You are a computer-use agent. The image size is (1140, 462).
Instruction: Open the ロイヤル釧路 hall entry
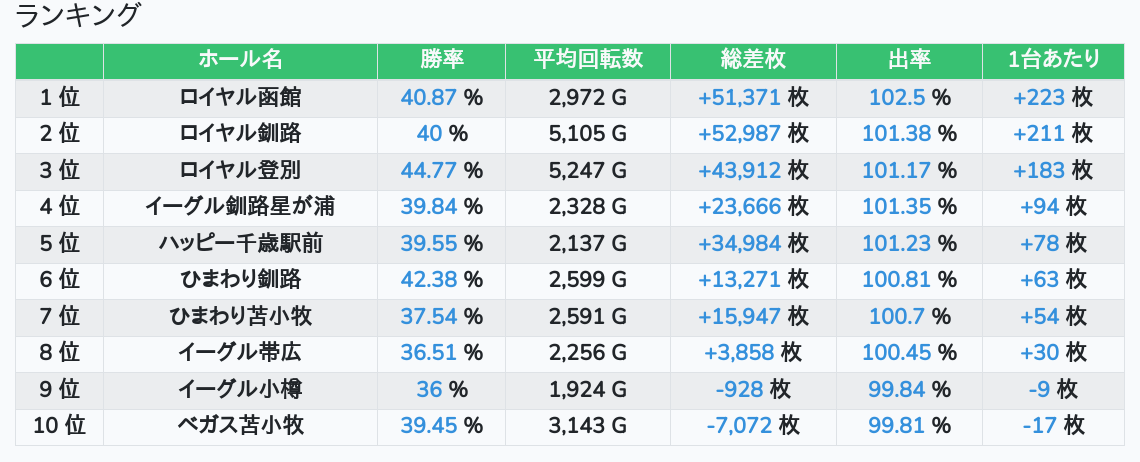(240, 134)
